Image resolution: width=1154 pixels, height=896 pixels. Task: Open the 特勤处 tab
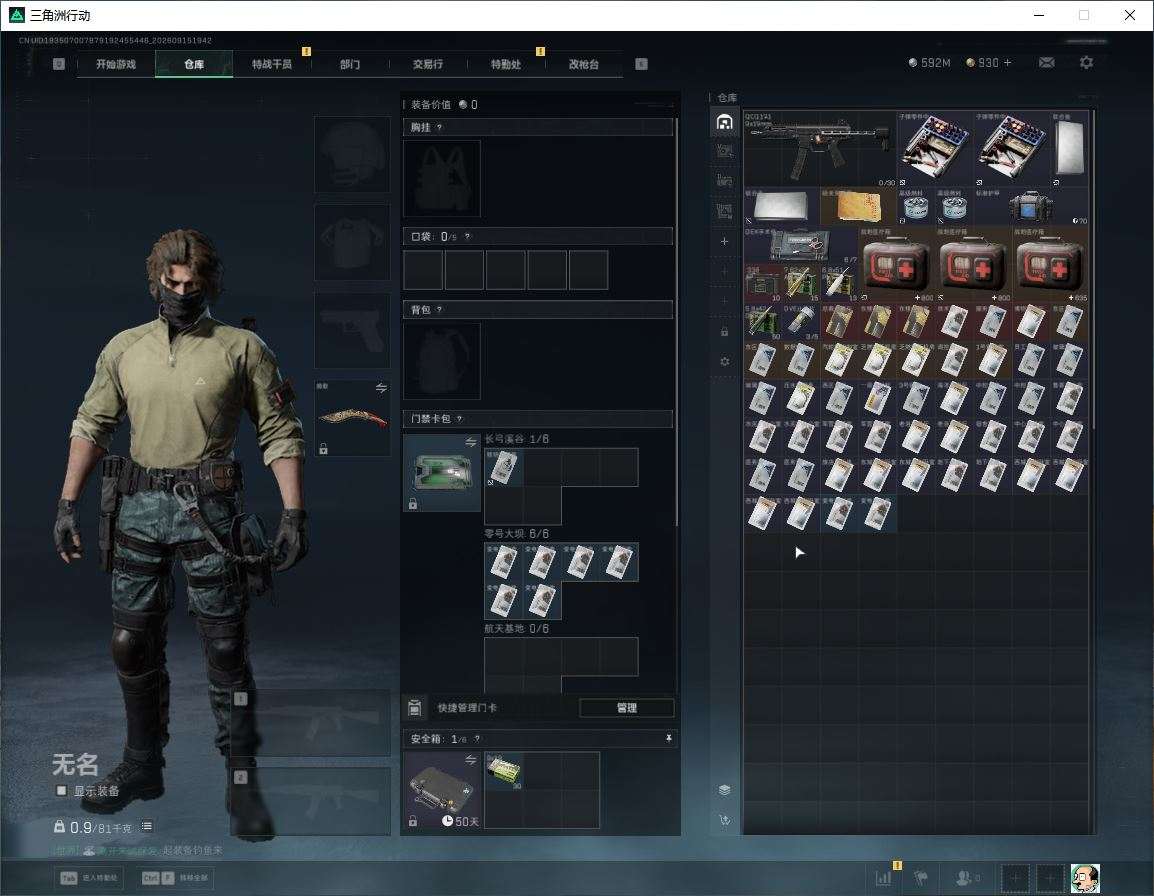pyautogui.click(x=506, y=64)
